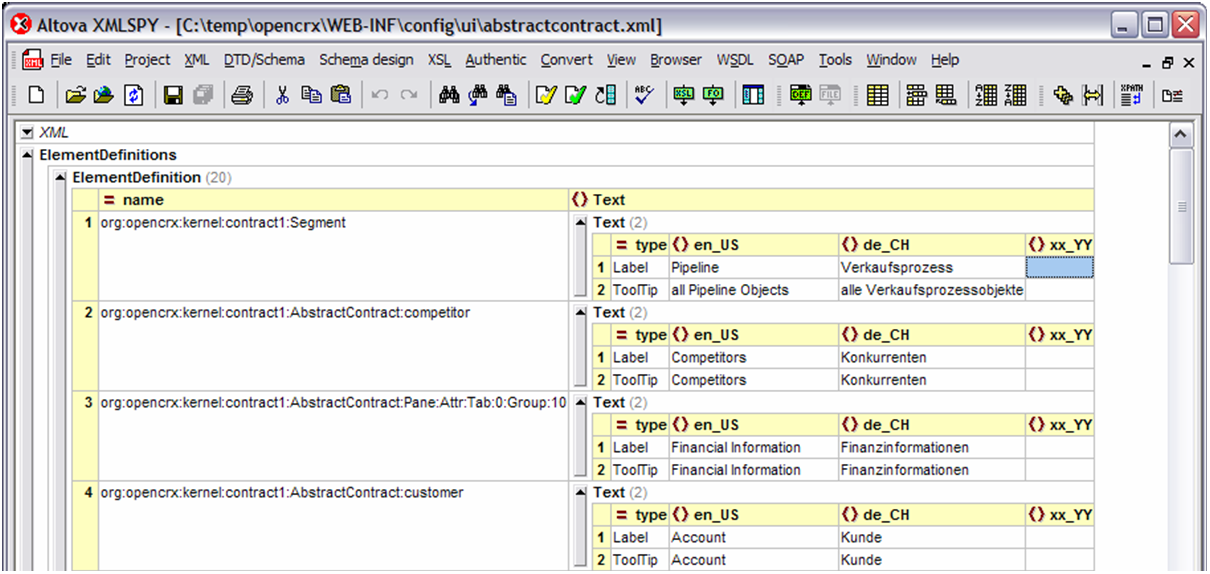Viewport: 1210px width, 574px height.
Task: Open Find with the binoculars icon
Action: tap(449, 95)
